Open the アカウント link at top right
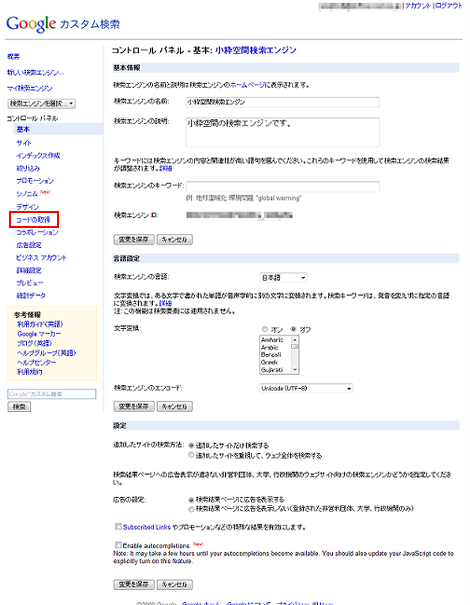The image size is (470, 605). point(417,6)
